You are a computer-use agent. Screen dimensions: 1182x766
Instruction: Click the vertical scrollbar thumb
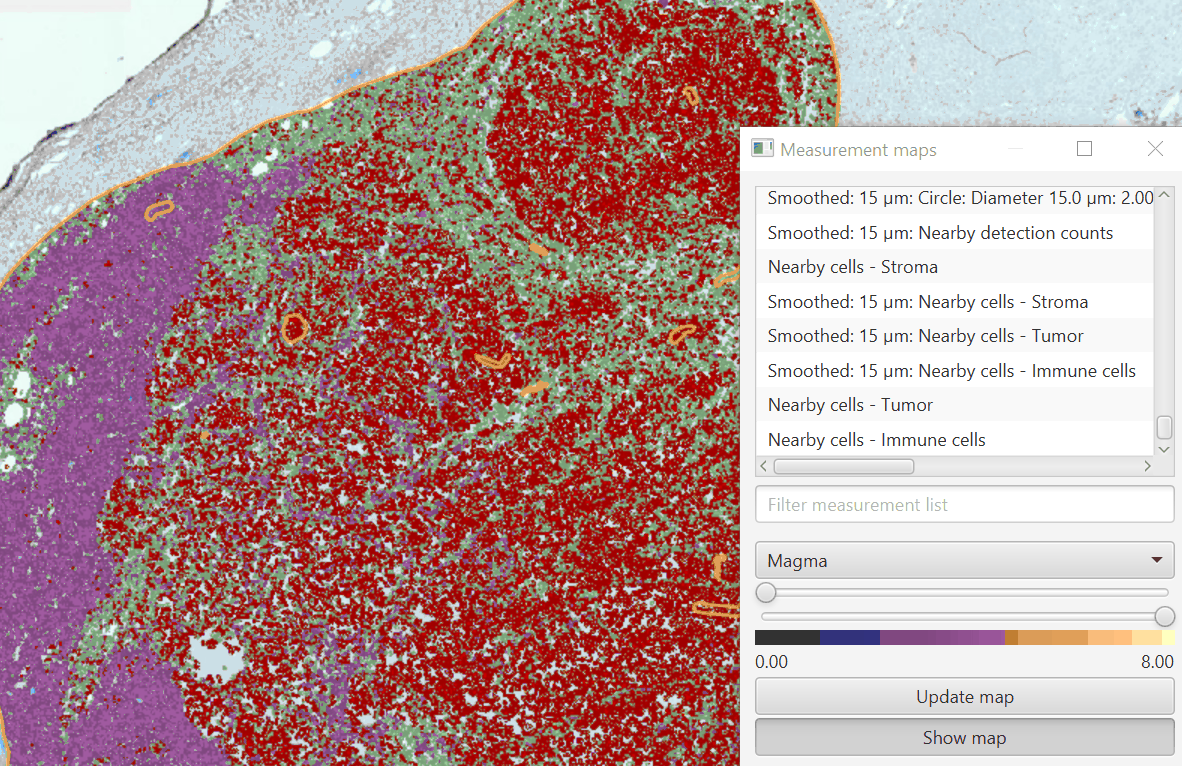(x=1163, y=427)
